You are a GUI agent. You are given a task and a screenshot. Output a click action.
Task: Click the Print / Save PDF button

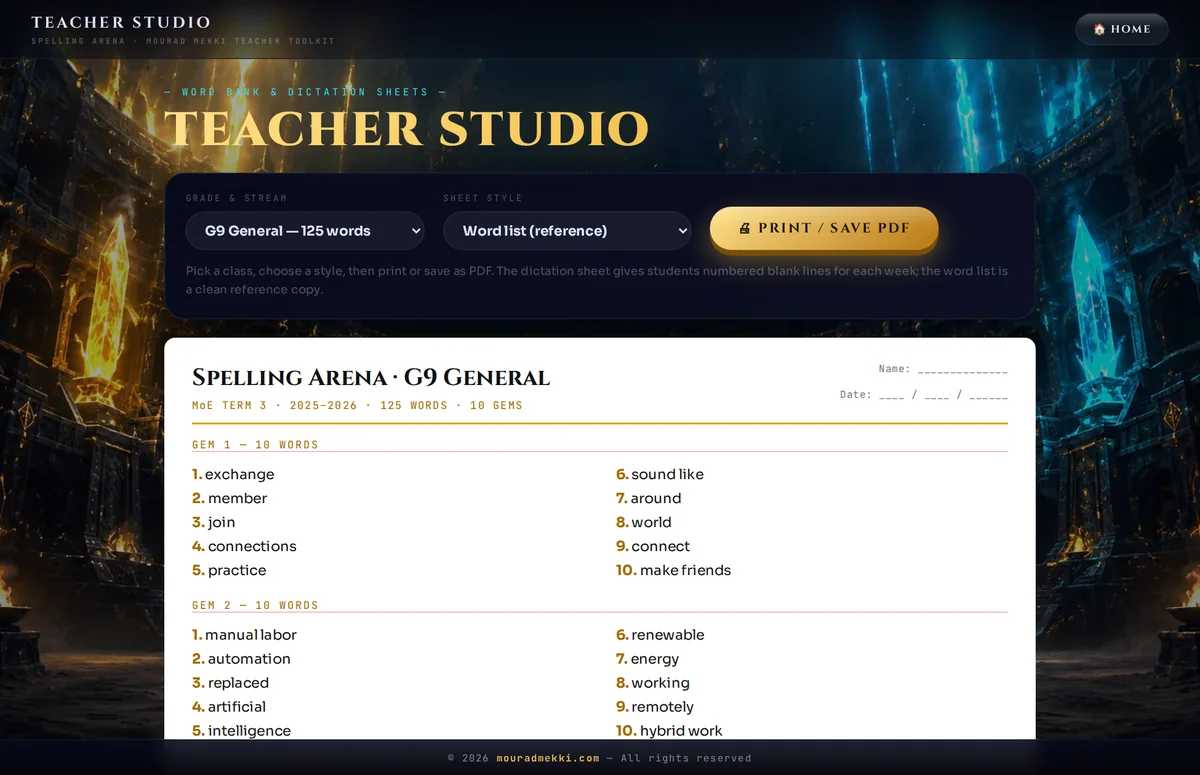824,228
